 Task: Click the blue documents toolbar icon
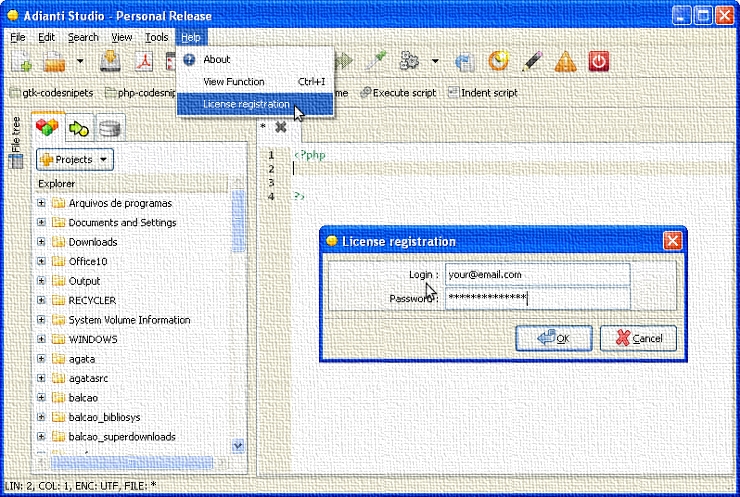click(x=464, y=61)
